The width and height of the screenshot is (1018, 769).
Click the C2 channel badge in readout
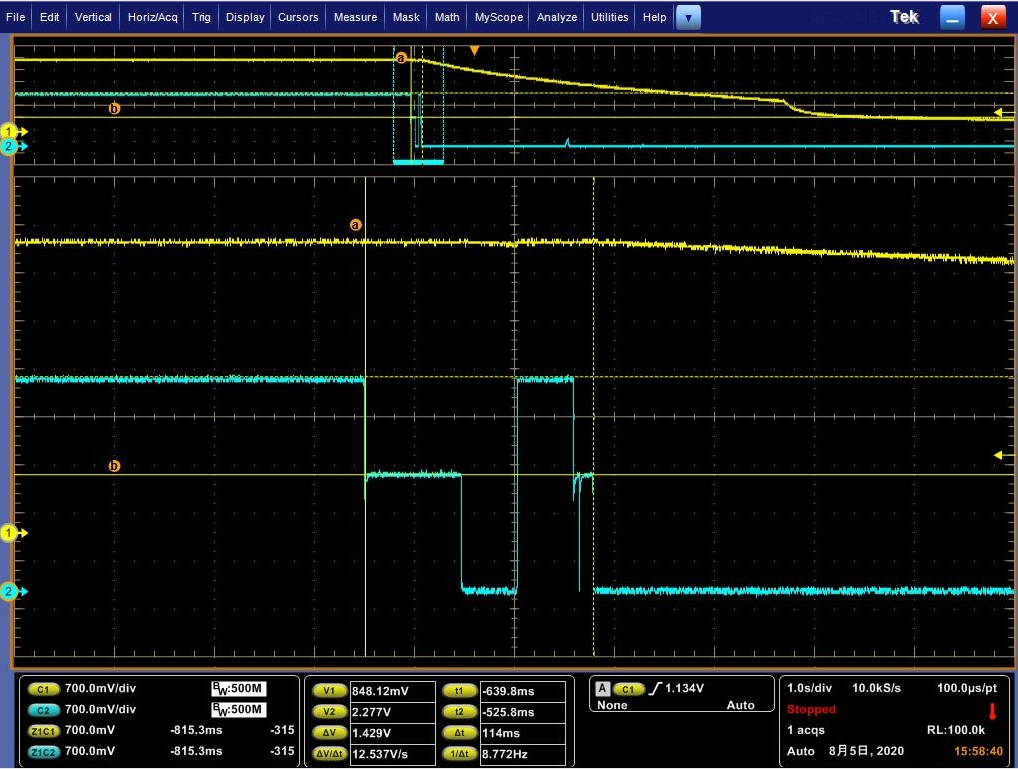[43, 710]
